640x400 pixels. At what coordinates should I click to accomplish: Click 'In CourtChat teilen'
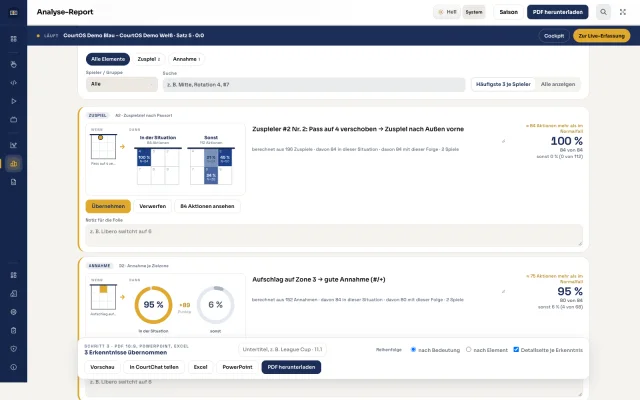pos(154,367)
